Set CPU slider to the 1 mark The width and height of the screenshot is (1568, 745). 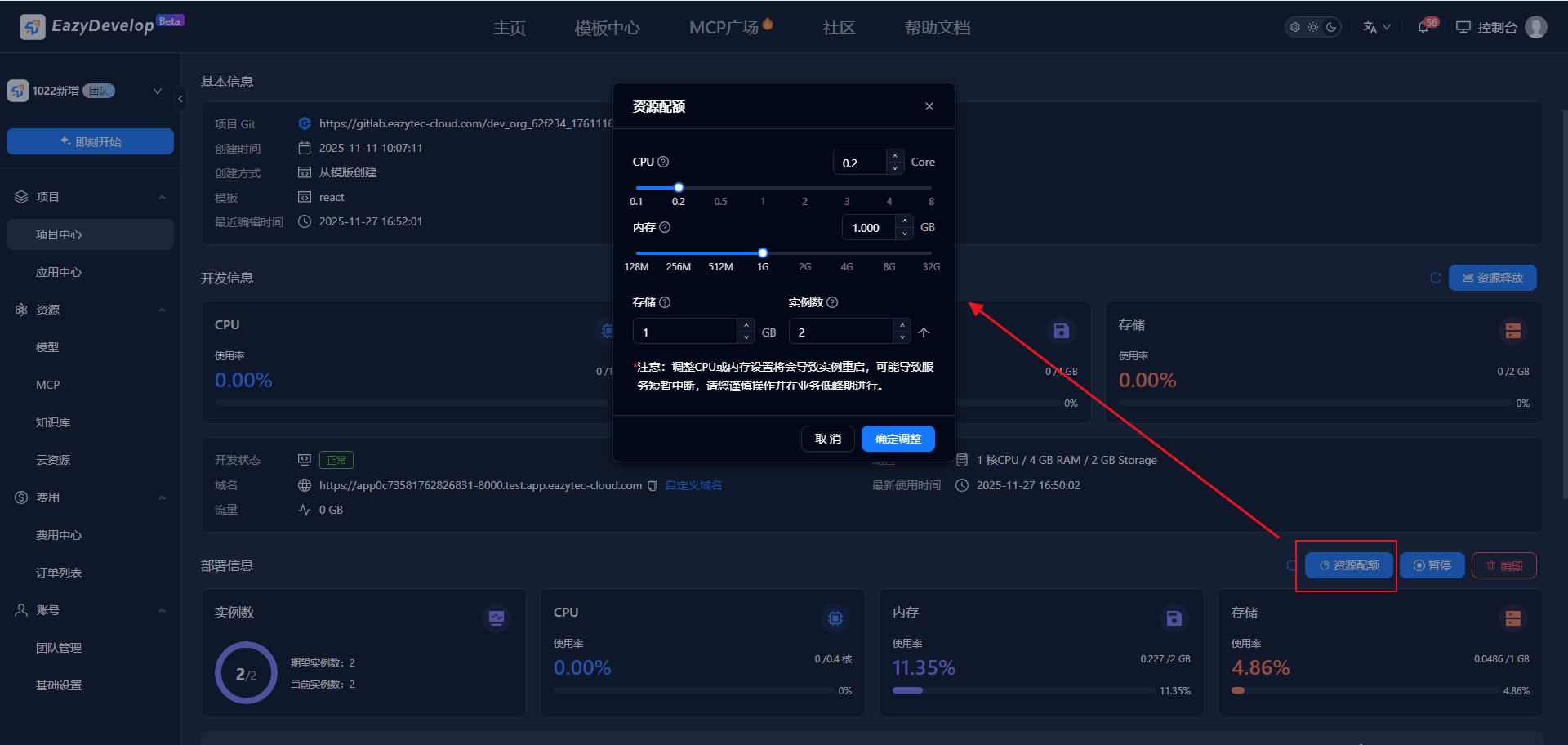(763, 188)
